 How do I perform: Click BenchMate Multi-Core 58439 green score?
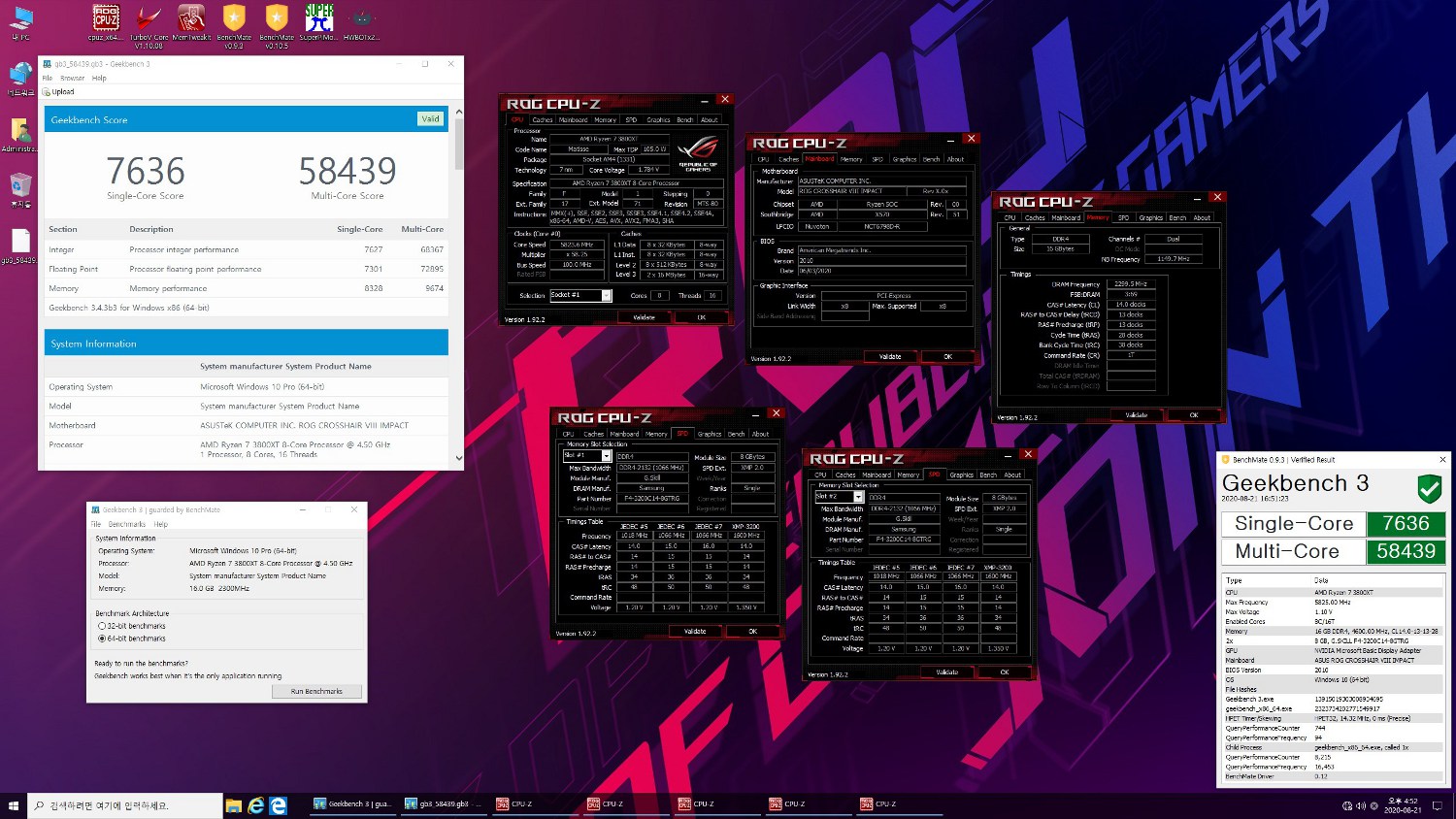pyautogui.click(x=1406, y=551)
